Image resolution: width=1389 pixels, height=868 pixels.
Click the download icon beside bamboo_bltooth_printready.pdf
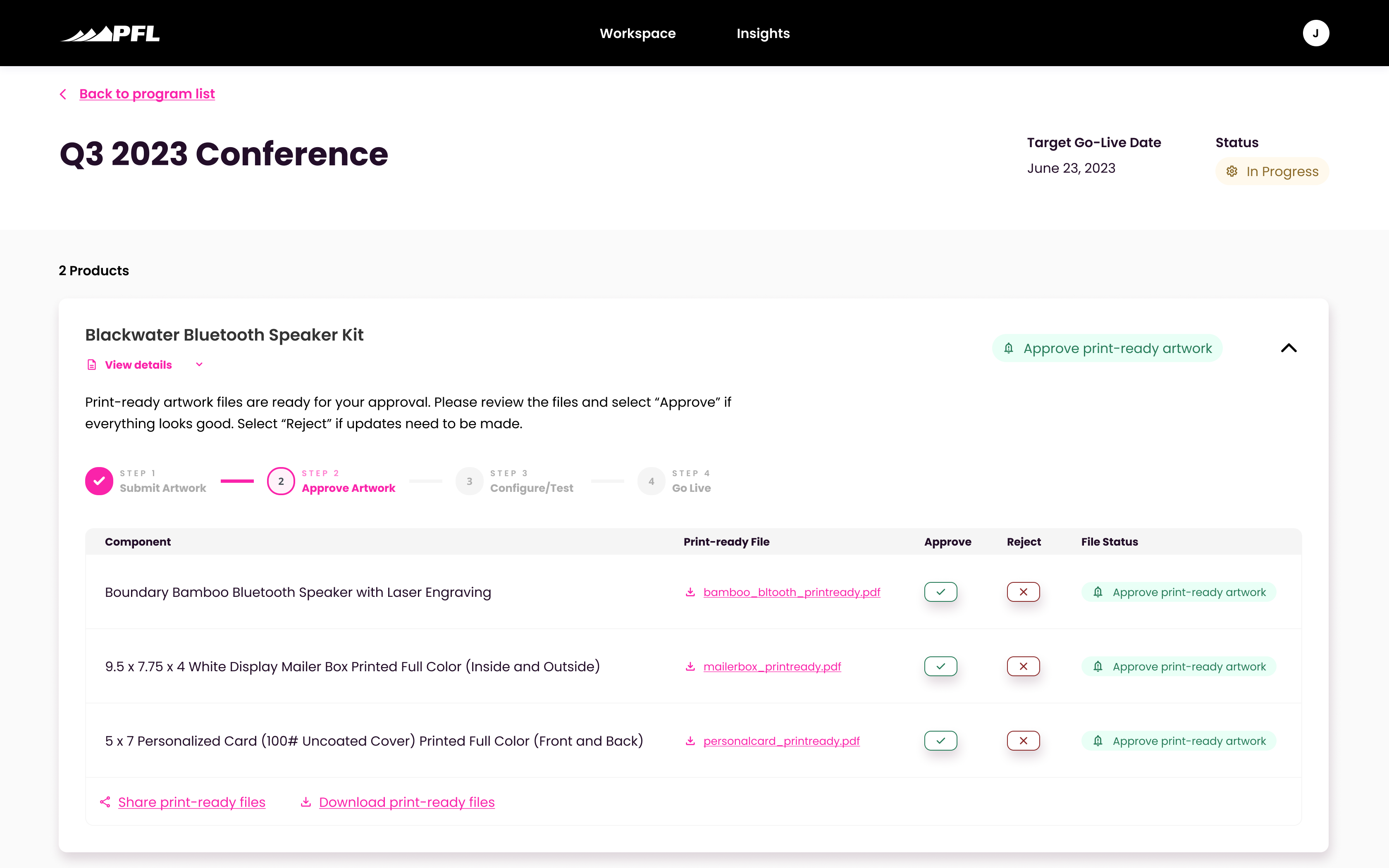(690, 592)
